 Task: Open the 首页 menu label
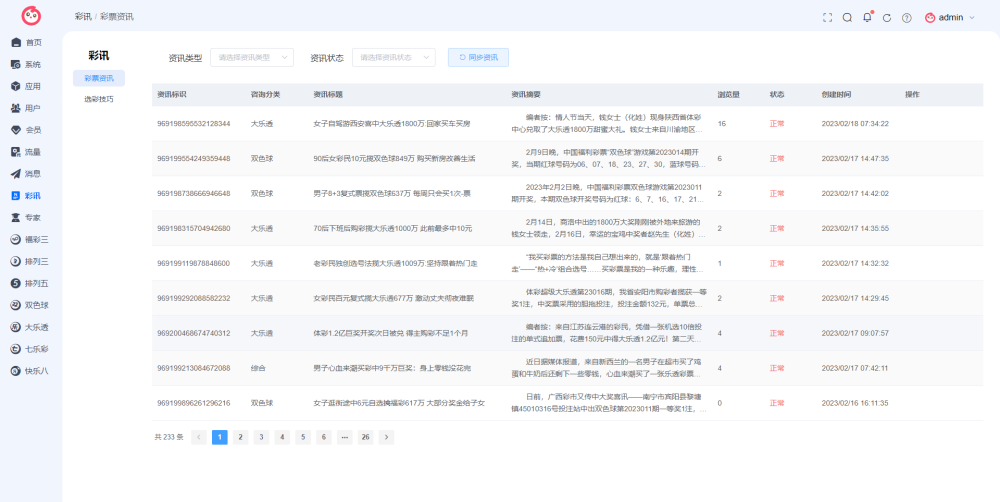coord(34,43)
